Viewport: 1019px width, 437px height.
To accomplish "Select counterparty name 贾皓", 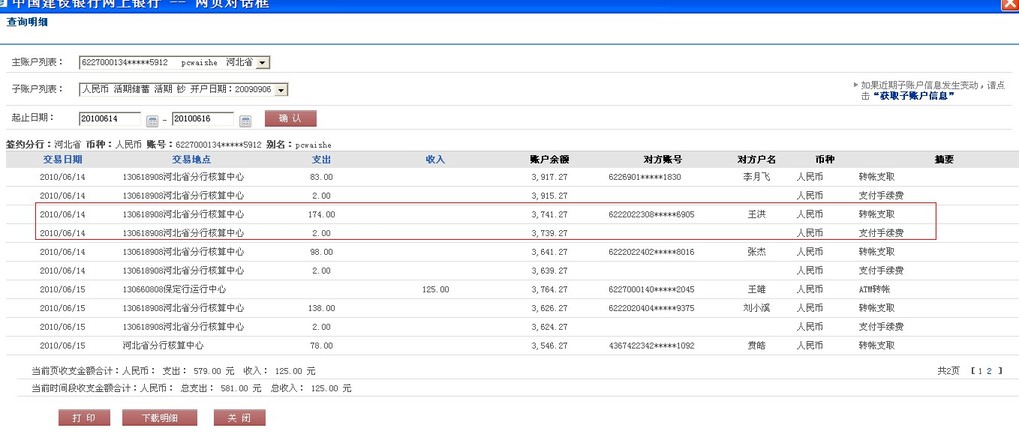I will [x=756, y=345].
